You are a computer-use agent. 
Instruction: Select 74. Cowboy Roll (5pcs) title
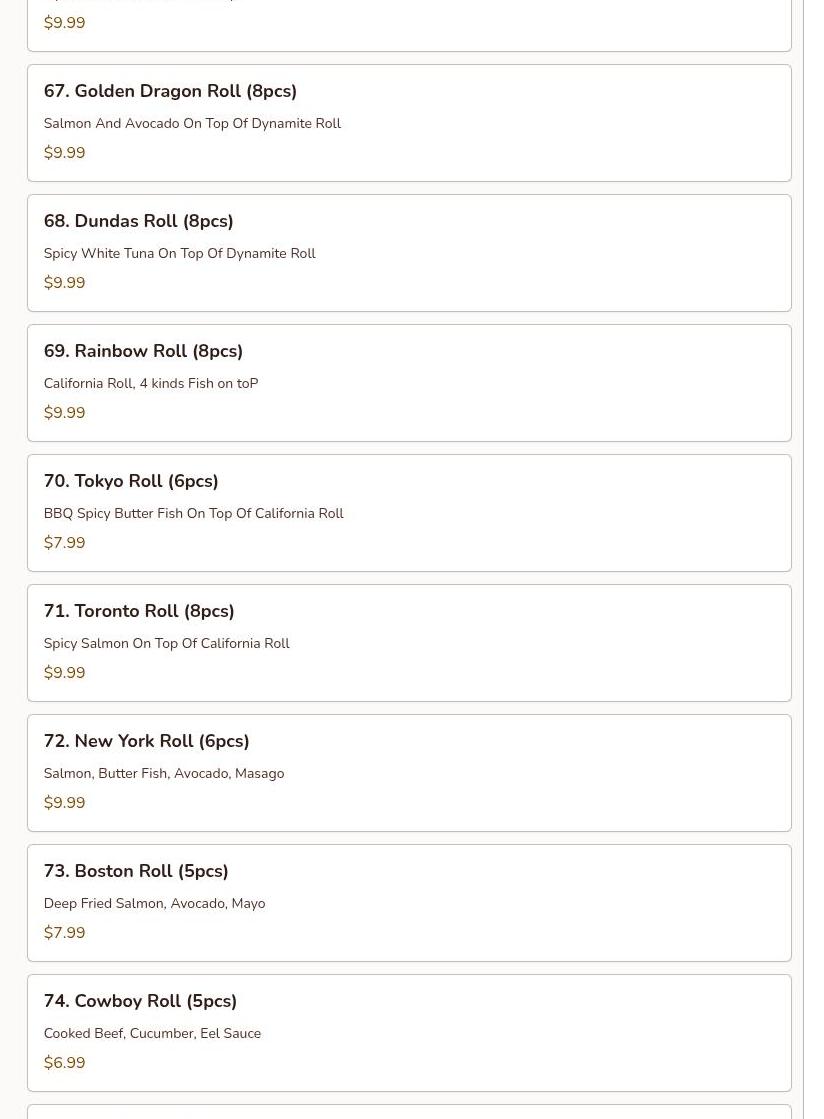[140, 1001]
